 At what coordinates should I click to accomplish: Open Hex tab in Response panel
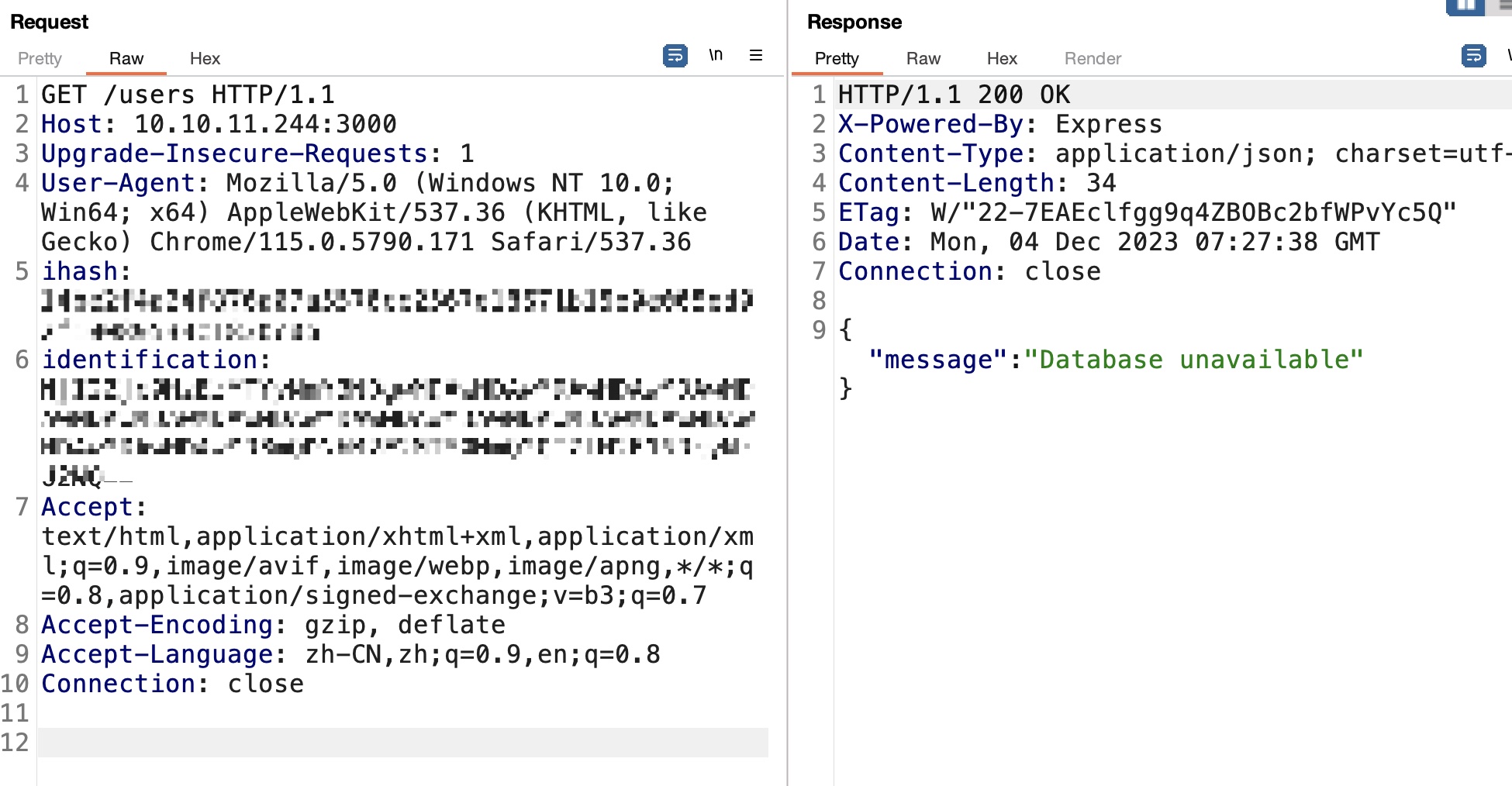1002,58
